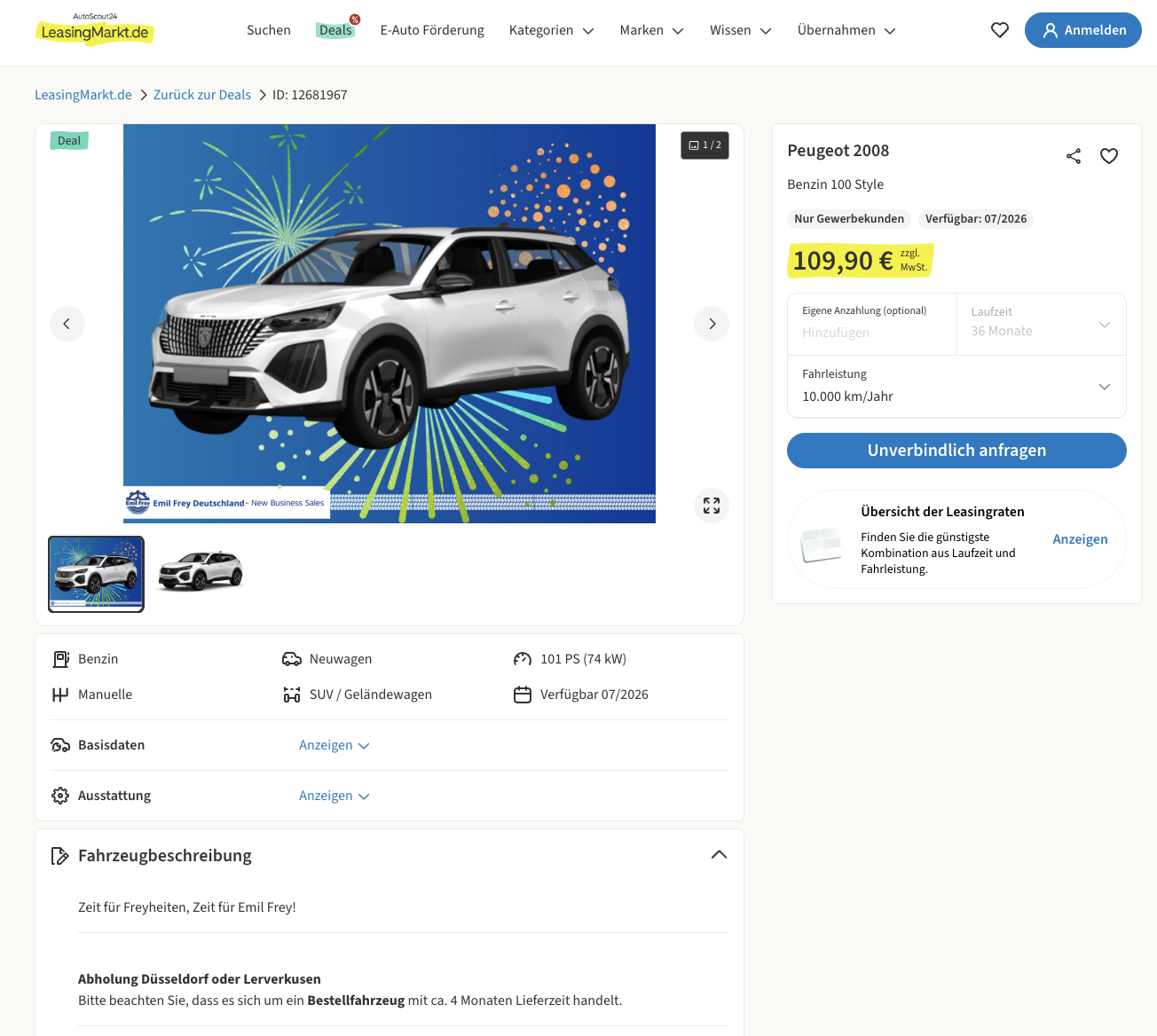Expand Basisdaten with Anzeigen

[334, 745]
